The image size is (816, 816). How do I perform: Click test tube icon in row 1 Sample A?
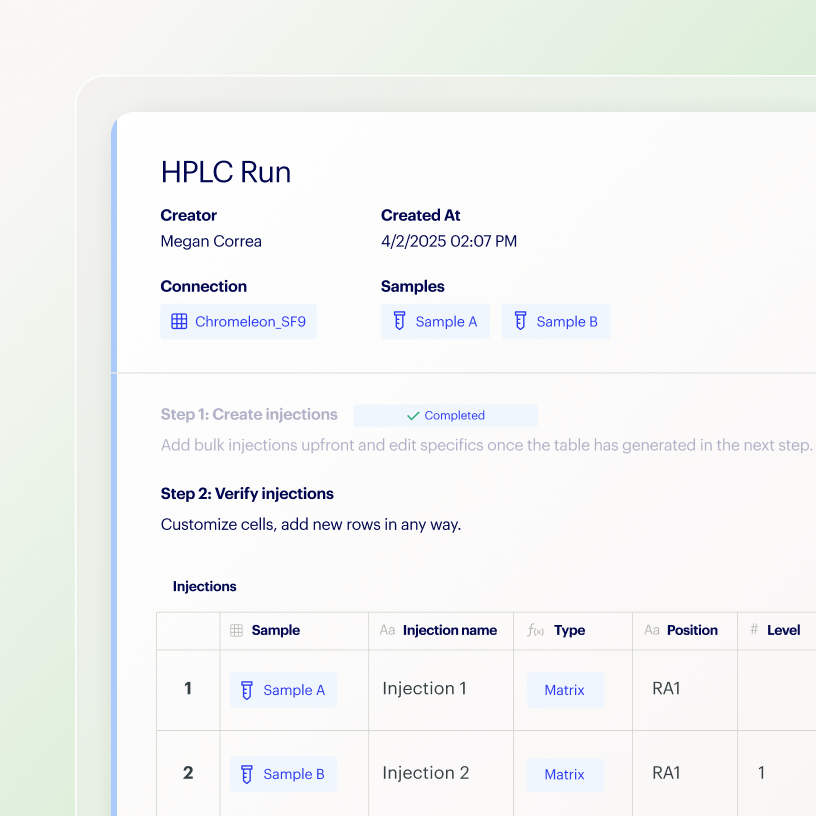tap(247, 691)
